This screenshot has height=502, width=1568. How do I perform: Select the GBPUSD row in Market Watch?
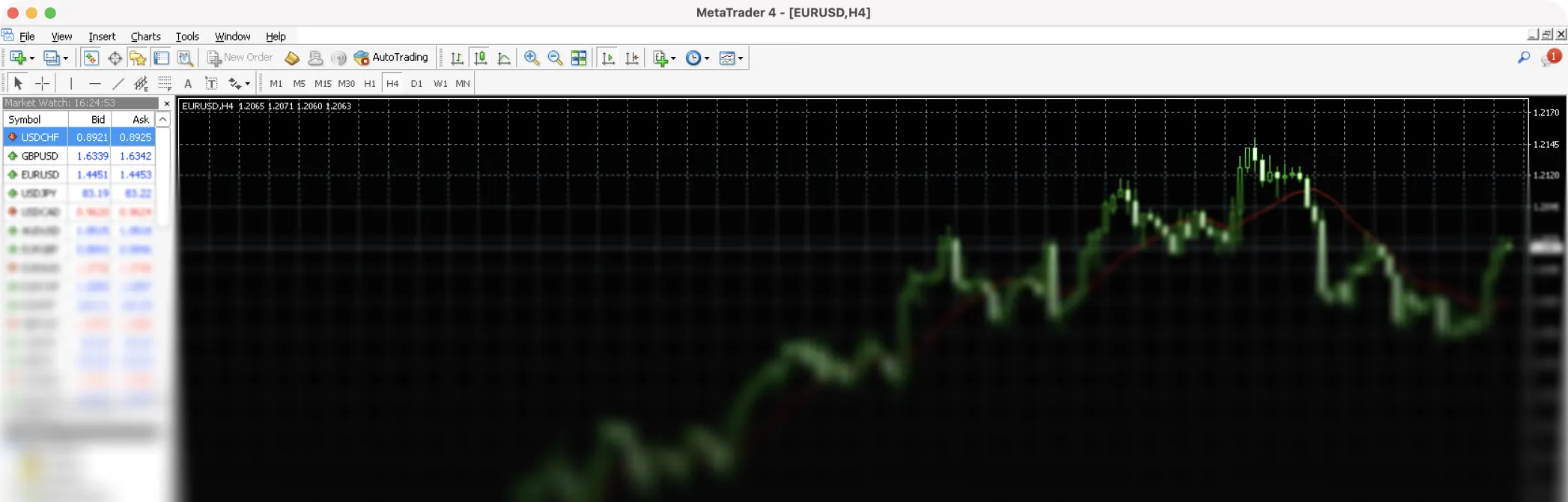pos(40,156)
